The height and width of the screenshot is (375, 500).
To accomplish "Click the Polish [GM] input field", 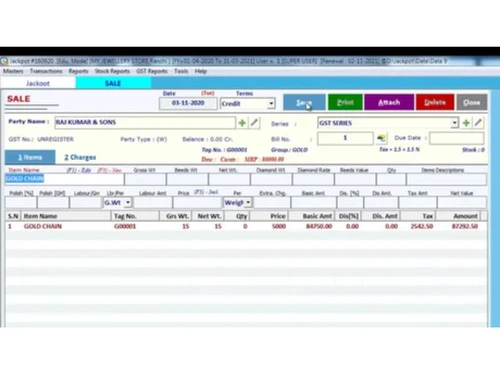I will [x=53, y=202].
